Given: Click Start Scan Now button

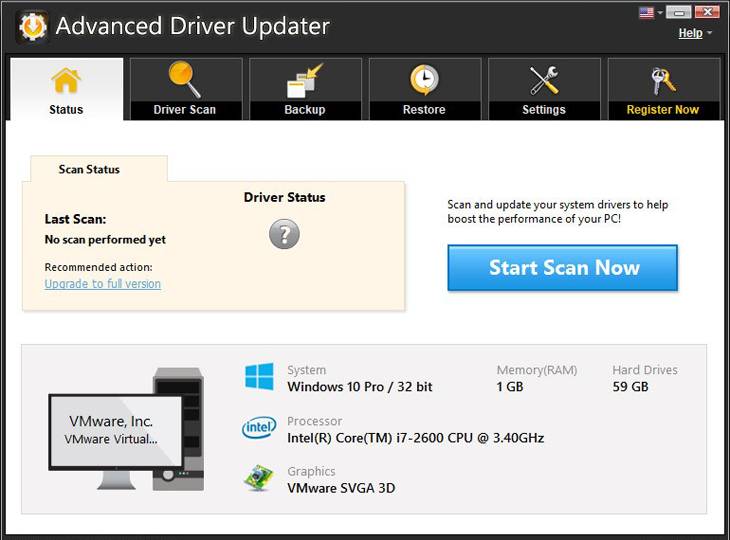Looking at the screenshot, I should click(562, 268).
